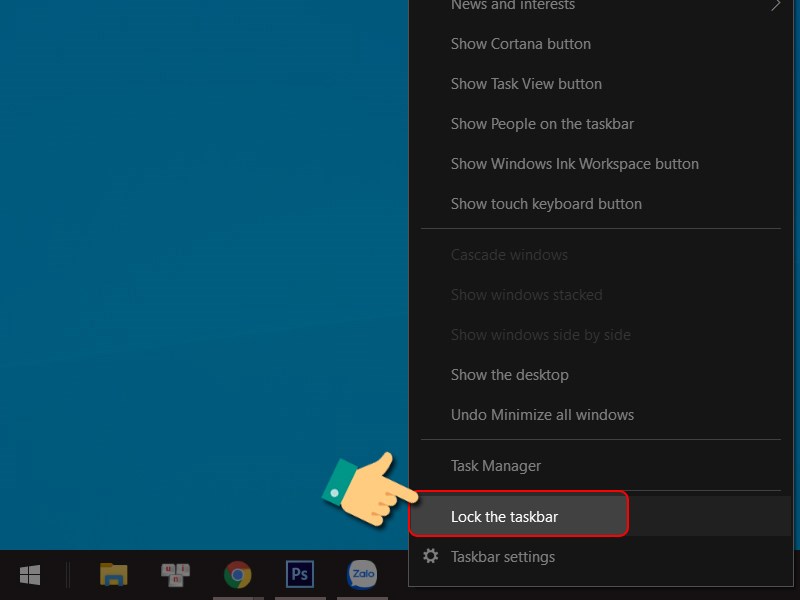Open the Start menu
800x600 pixels.
click(x=30, y=575)
